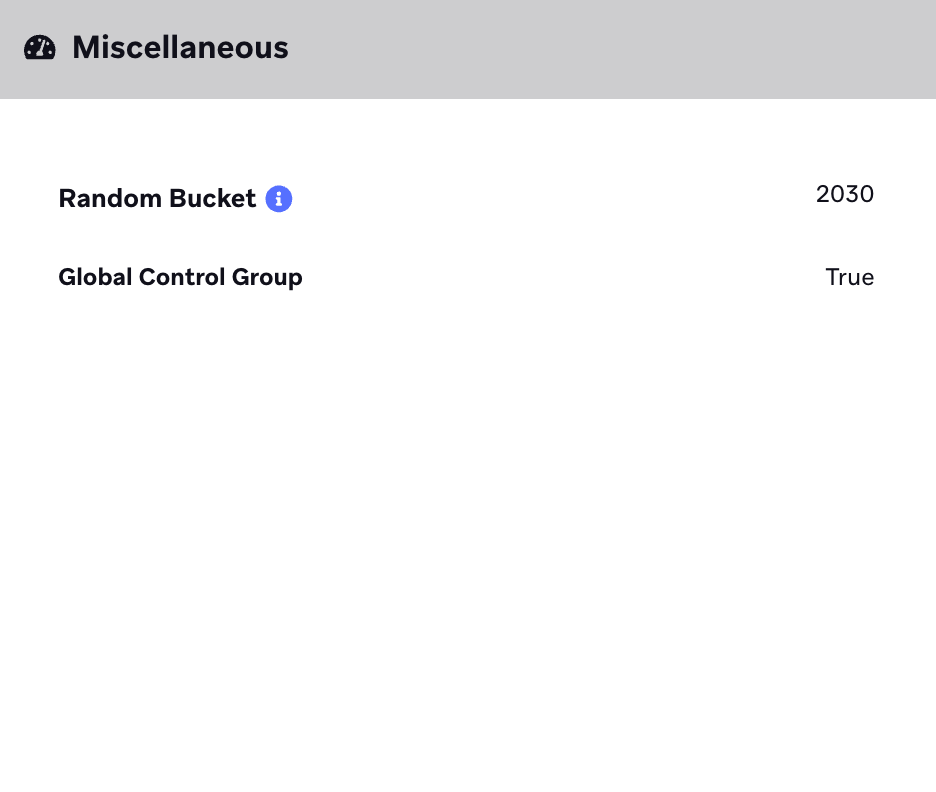Open the Random Bucket tooltip info icon
The width and height of the screenshot is (936, 792).
pyautogui.click(x=279, y=199)
